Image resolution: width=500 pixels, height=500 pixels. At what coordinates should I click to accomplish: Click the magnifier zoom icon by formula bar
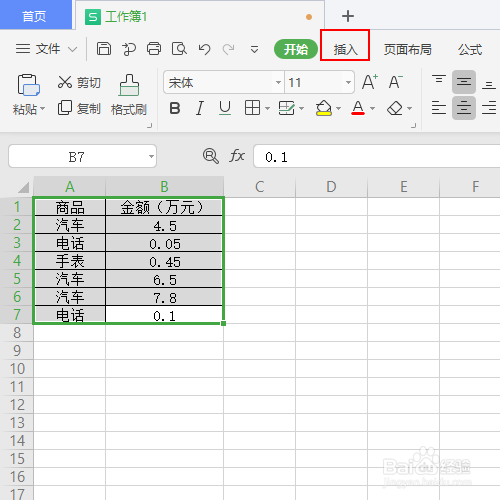[x=211, y=156]
